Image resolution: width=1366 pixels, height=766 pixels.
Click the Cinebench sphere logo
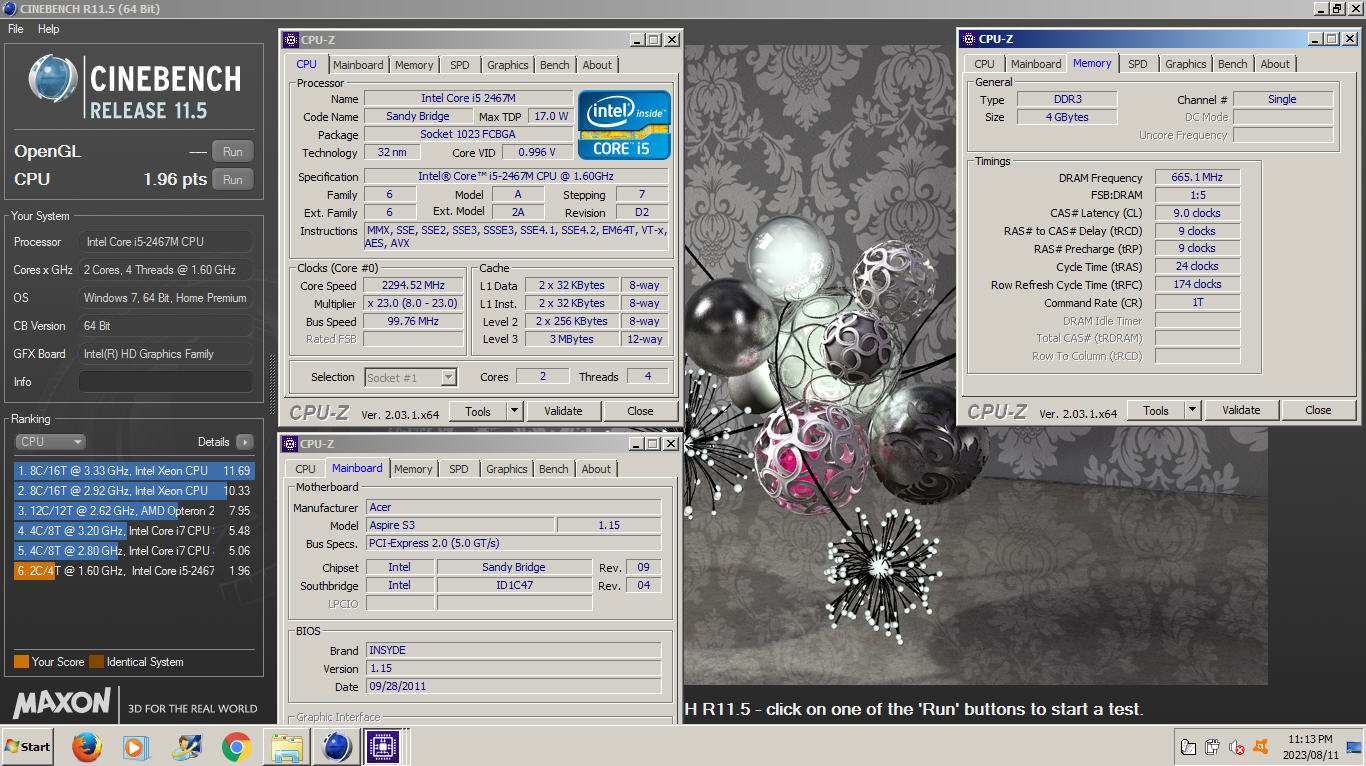tap(53, 80)
